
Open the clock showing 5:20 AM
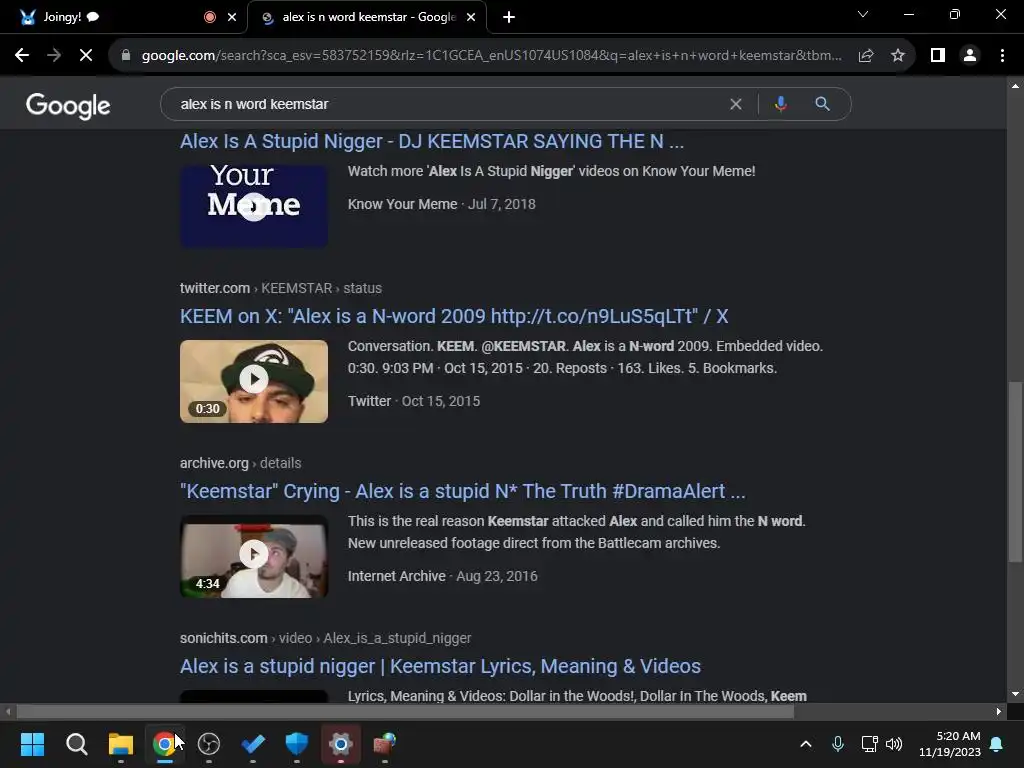click(x=950, y=744)
